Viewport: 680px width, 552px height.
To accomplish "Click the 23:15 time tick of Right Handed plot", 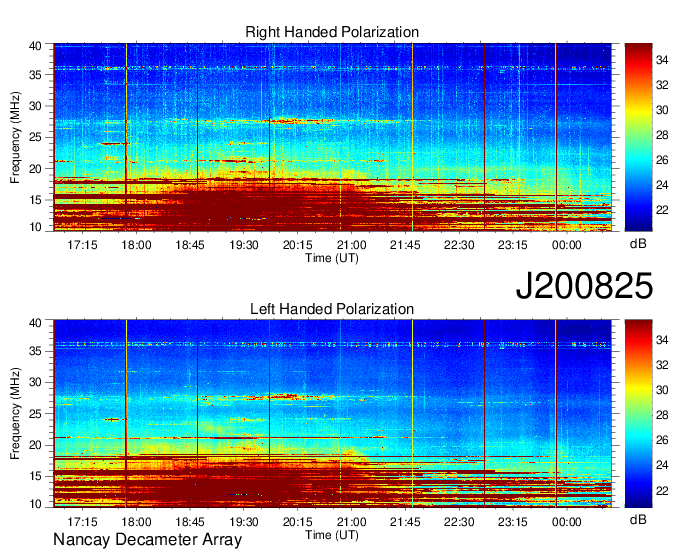I will pos(513,245).
